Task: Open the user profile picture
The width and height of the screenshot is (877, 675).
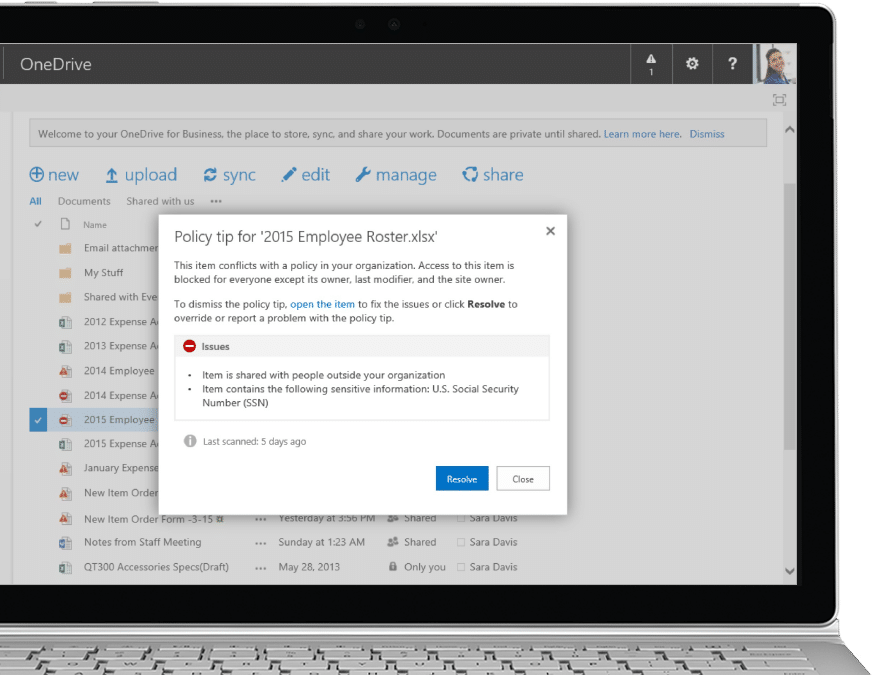Action: pyautogui.click(x=775, y=64)
